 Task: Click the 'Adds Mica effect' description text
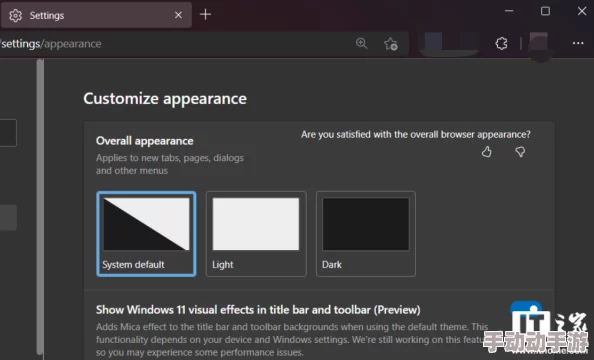[292, 340]
